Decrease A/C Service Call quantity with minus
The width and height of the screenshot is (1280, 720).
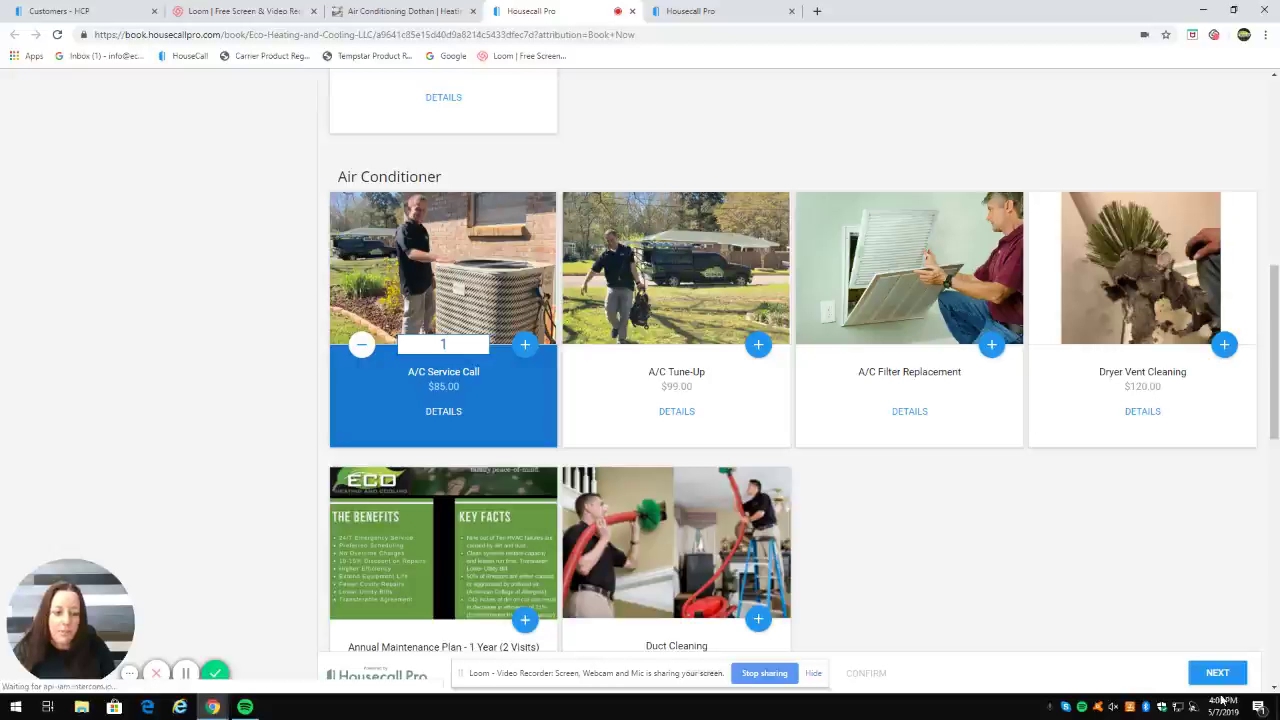coord(362,345)
